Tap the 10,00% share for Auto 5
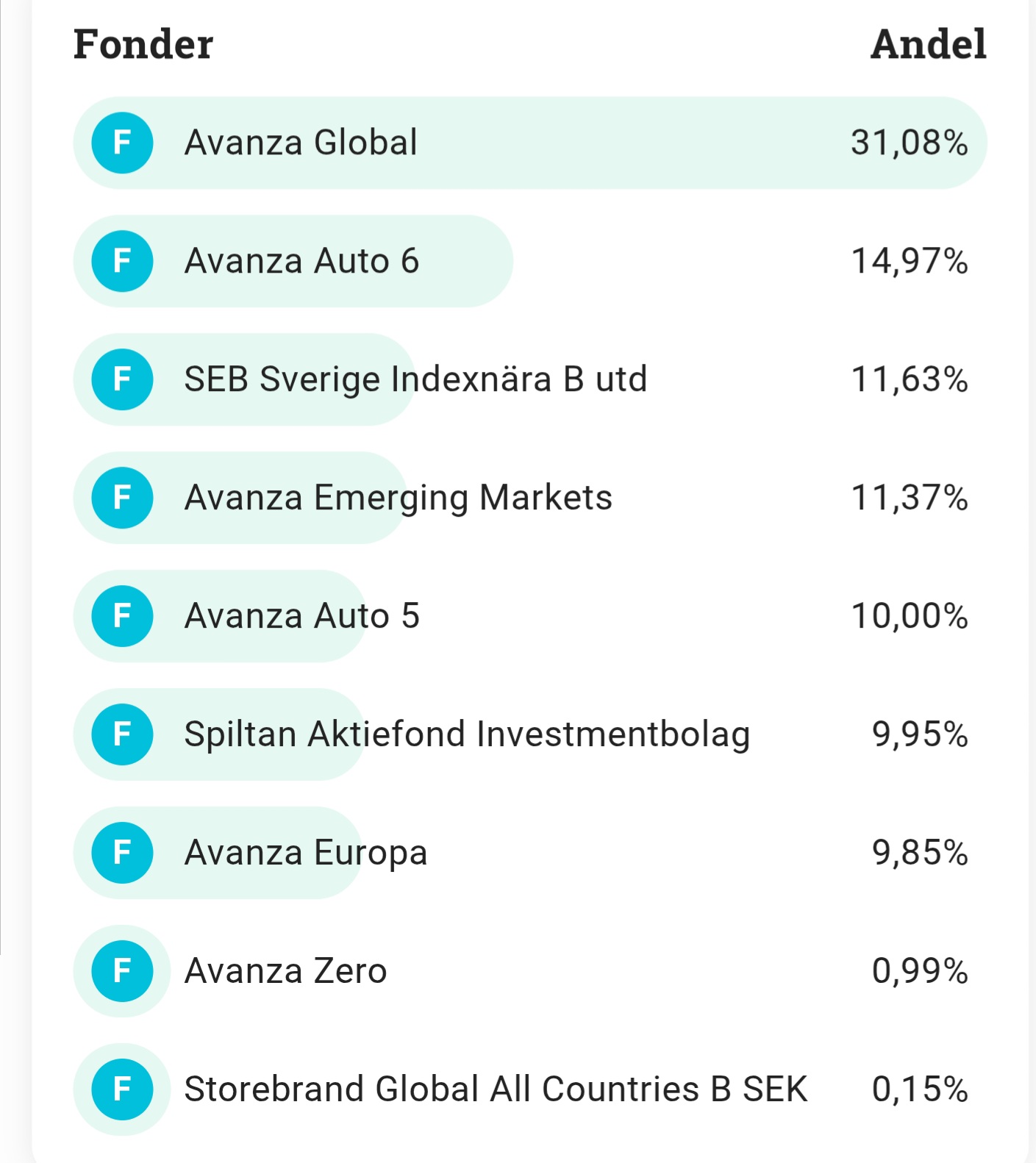This screenshot has width=1036, height=1163. click(x=909, y=616)
